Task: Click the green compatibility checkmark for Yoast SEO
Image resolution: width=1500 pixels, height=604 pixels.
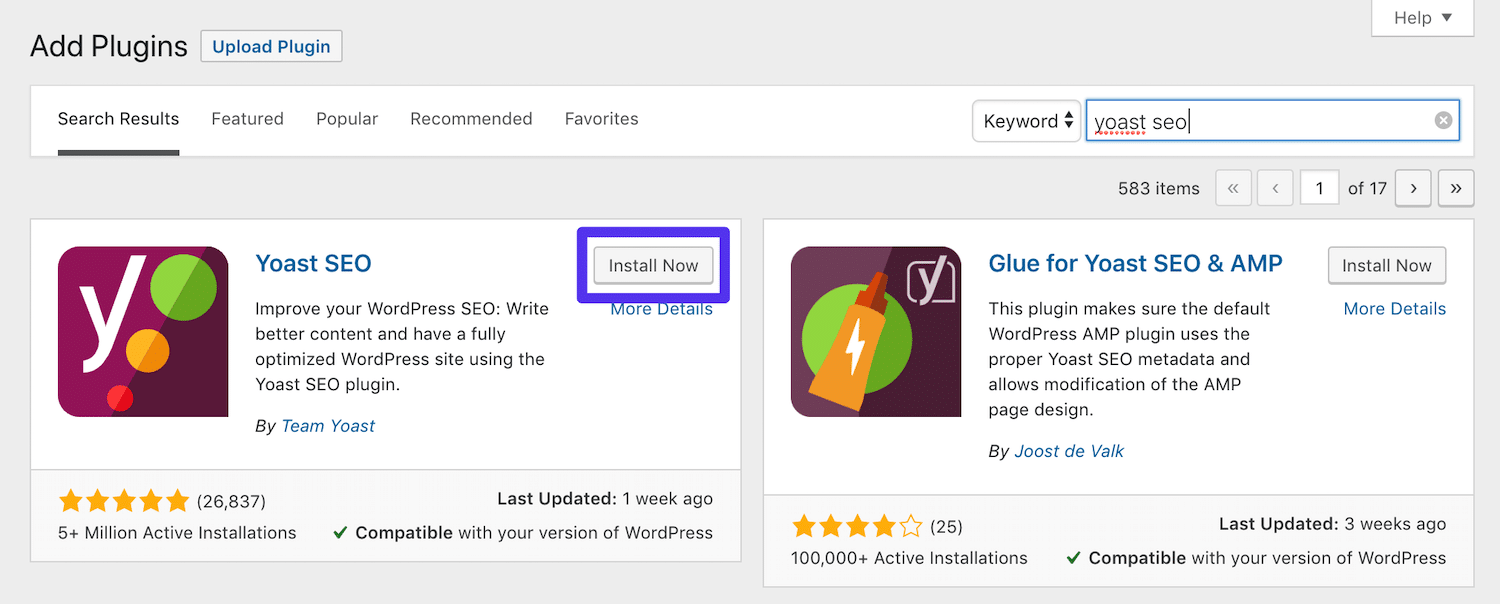Action: click(338, 532)
